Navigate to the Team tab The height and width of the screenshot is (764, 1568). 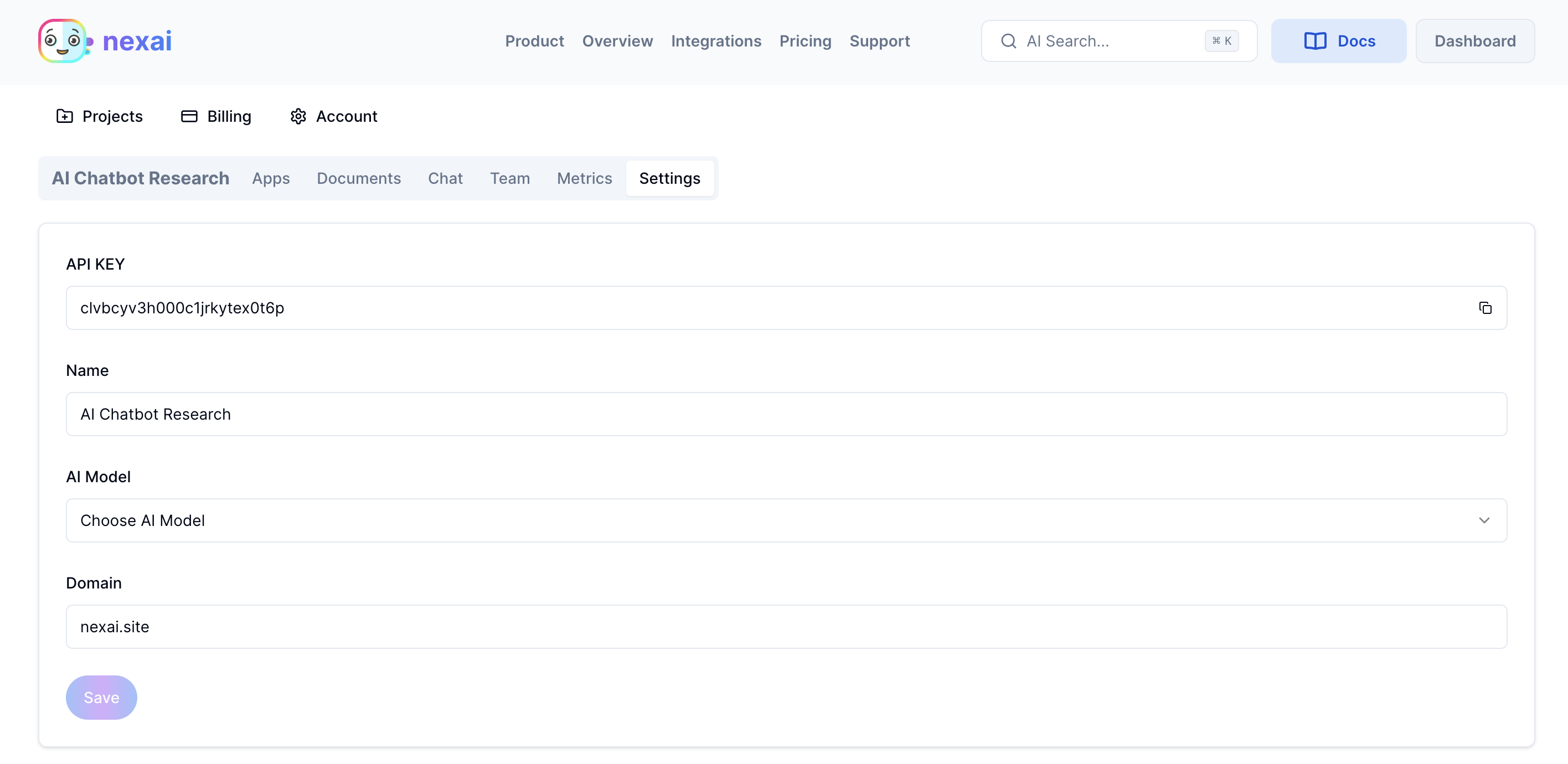(510, 178)
